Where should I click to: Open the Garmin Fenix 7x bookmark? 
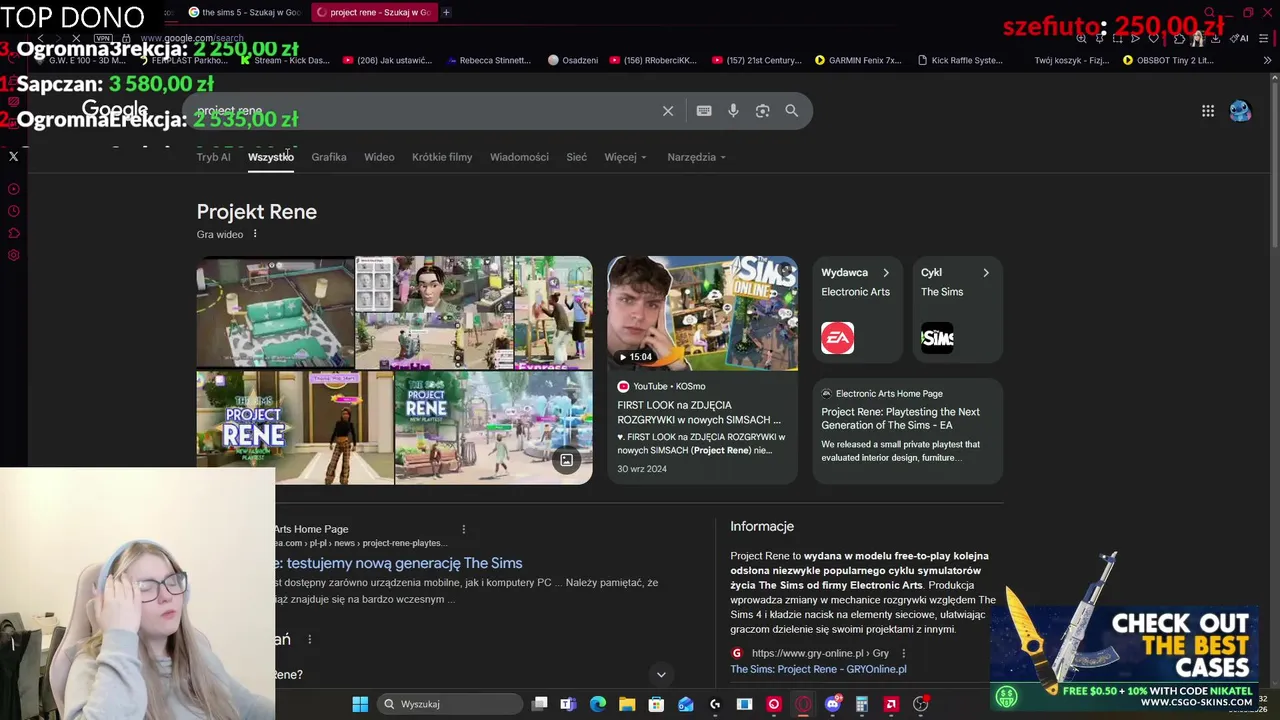pyautogui.click(x=858, y=60)
